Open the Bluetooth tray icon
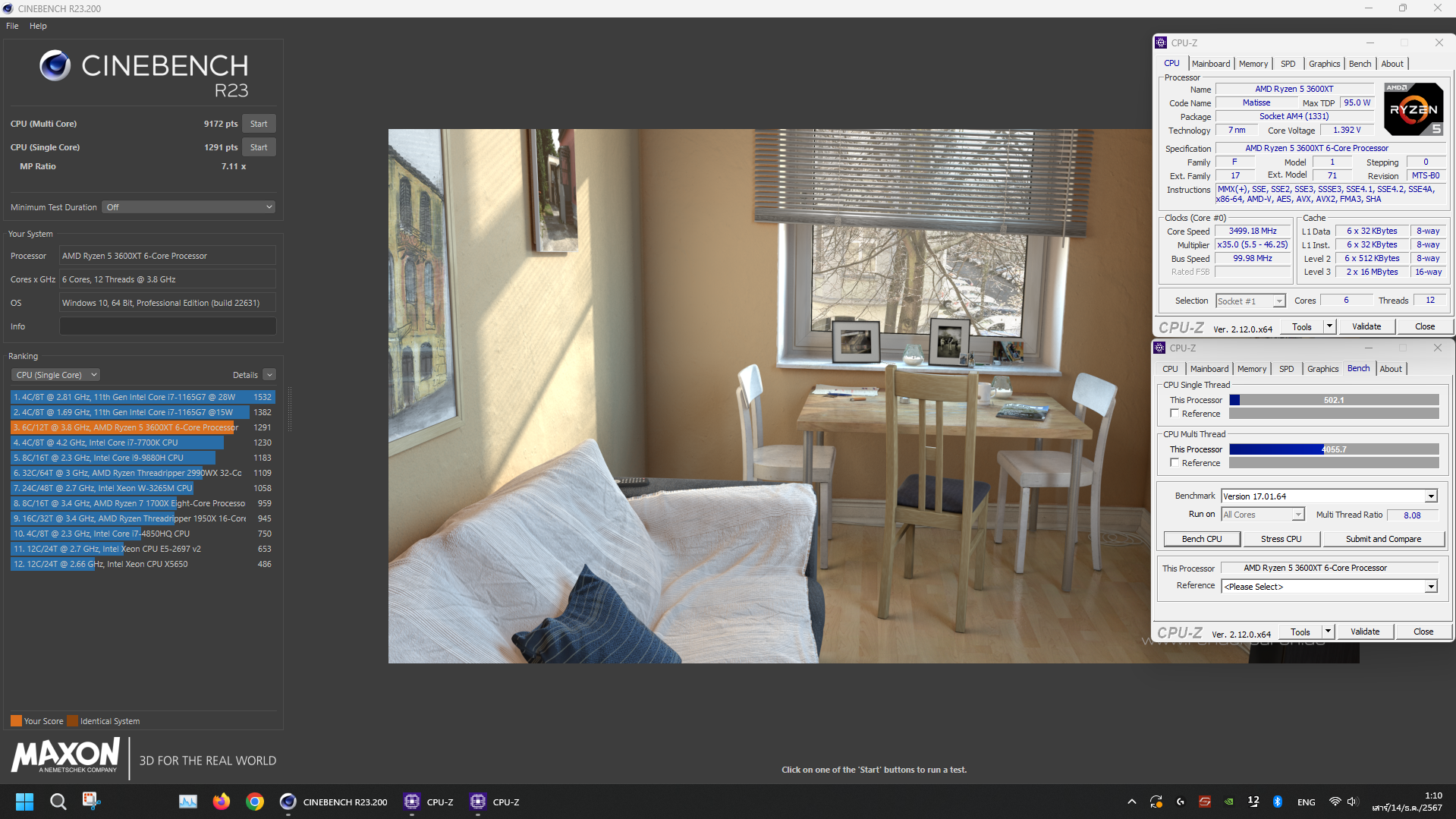 1277,802
